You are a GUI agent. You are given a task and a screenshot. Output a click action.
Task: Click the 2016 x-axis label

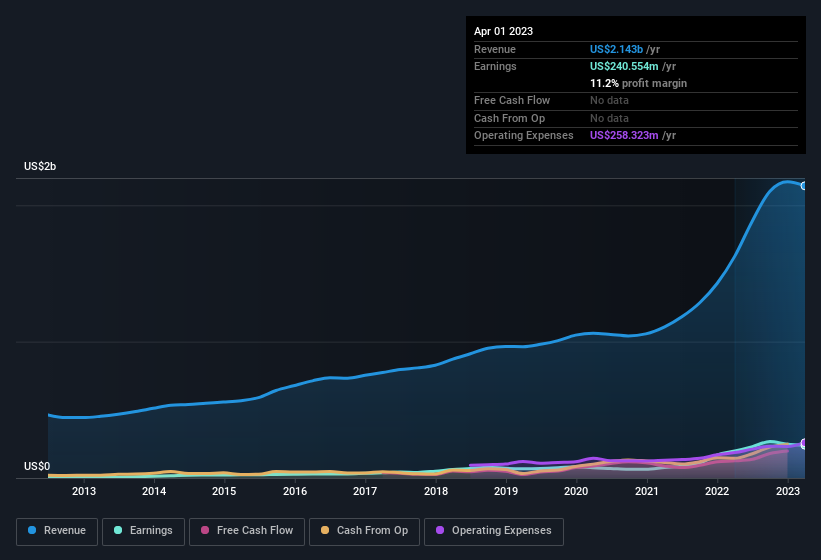coord(295,491)
